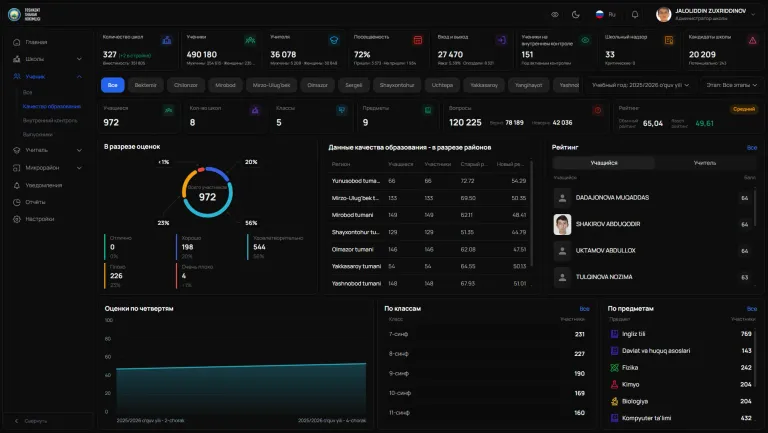Screen dimensions: 768x433
Task: Click the orange icon in Школьный надзор card
Action: click(x=669, y=40)
